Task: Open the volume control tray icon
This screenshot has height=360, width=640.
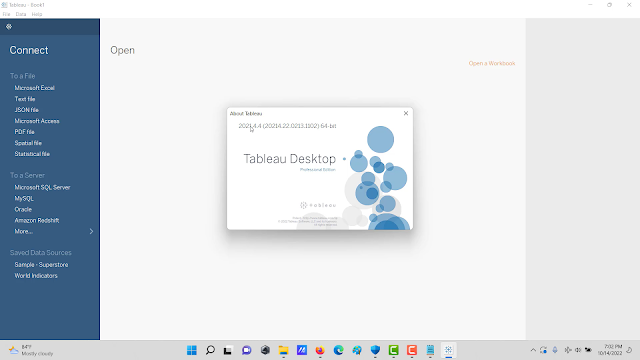Action: pos(578,350)
